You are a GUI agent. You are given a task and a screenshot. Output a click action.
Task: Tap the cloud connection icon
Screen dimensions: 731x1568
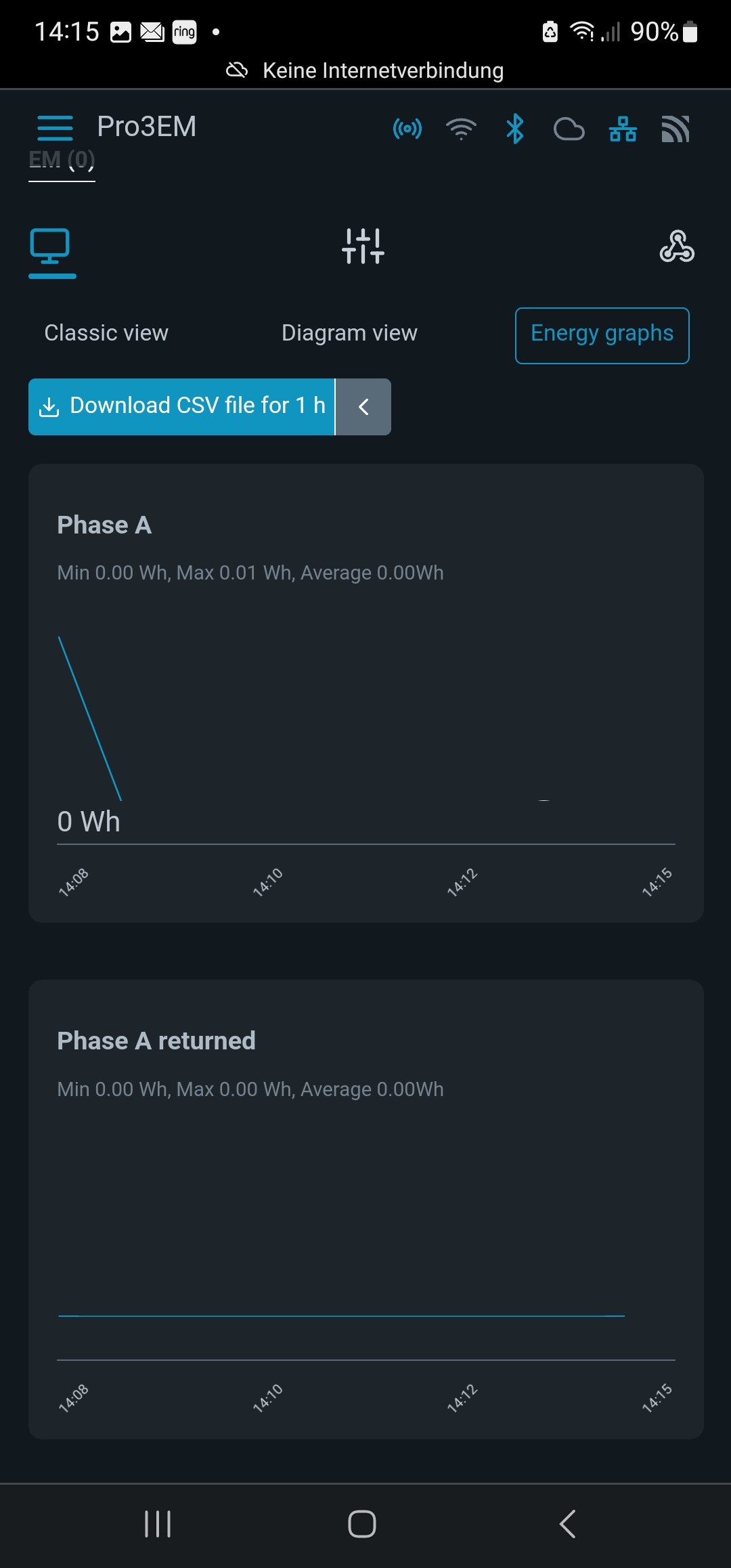tap(569, 129)
